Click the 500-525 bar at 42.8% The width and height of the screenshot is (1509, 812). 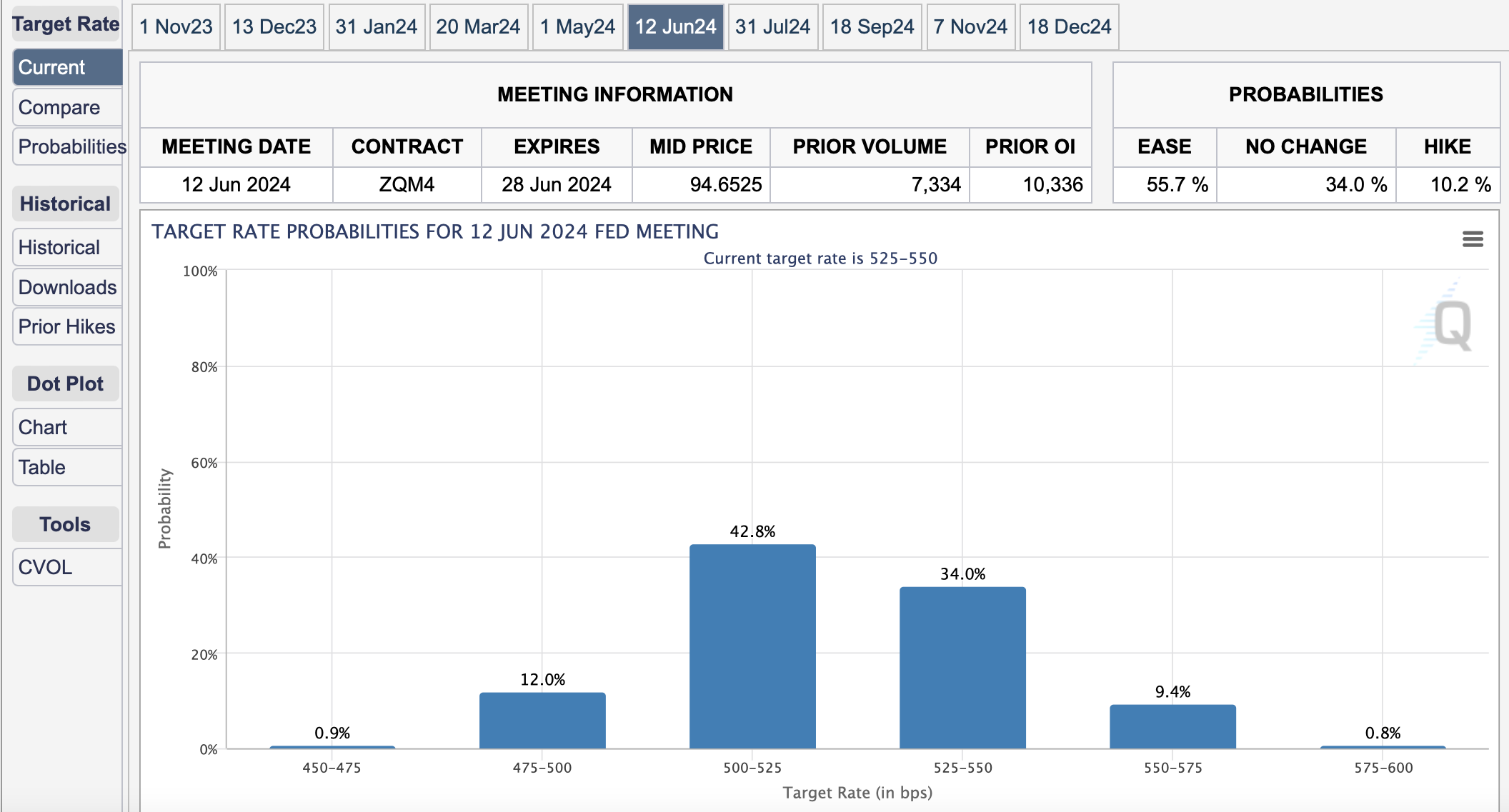pos(752,646)
